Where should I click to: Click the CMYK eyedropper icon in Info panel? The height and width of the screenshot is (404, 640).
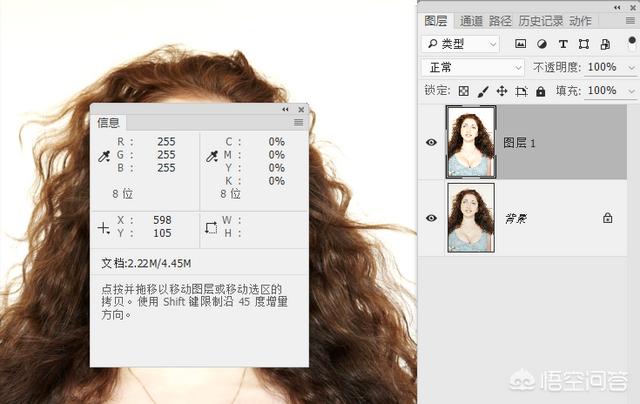(211, 156)
